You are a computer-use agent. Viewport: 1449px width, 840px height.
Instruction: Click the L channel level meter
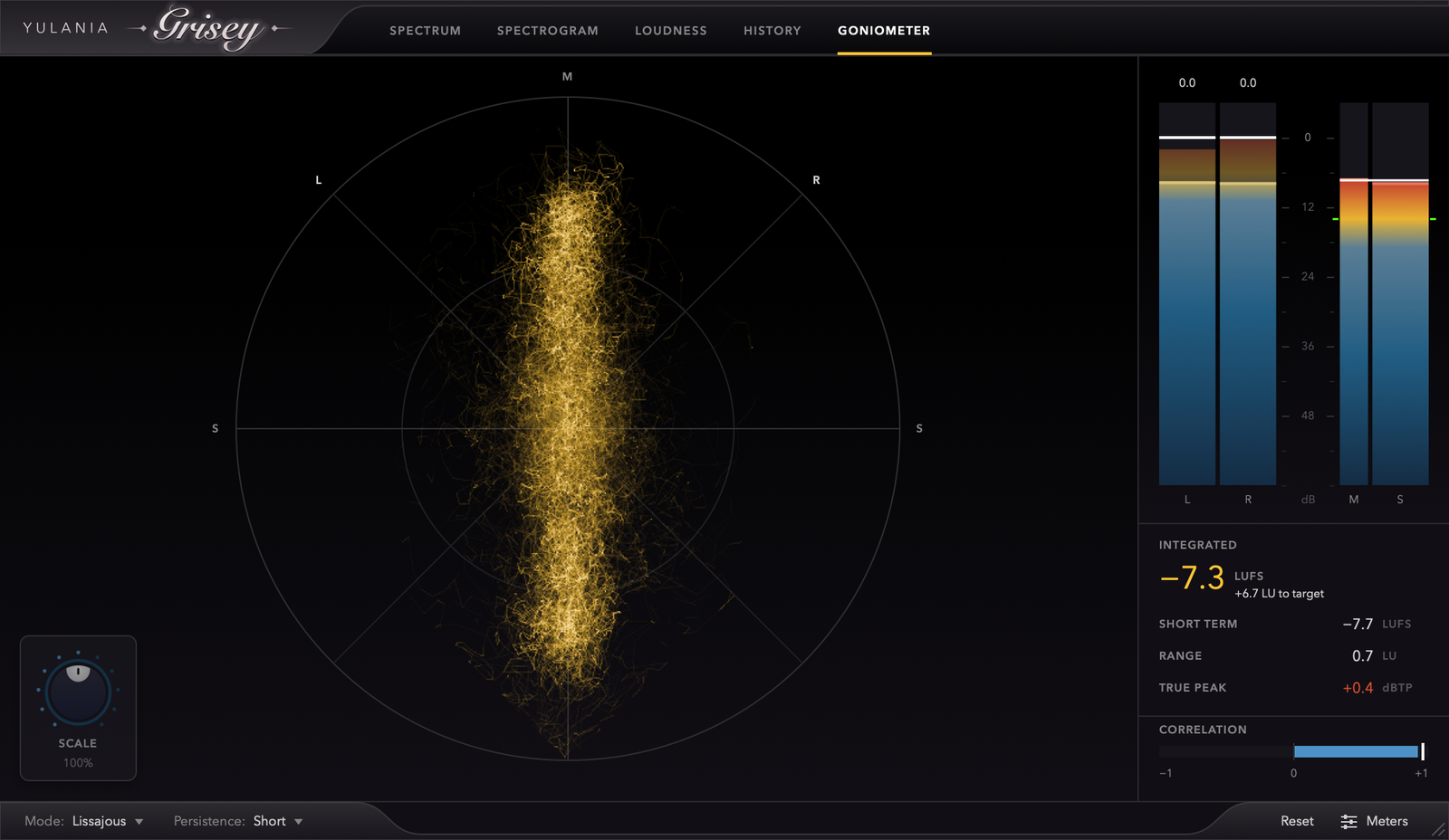point(1187,293)
